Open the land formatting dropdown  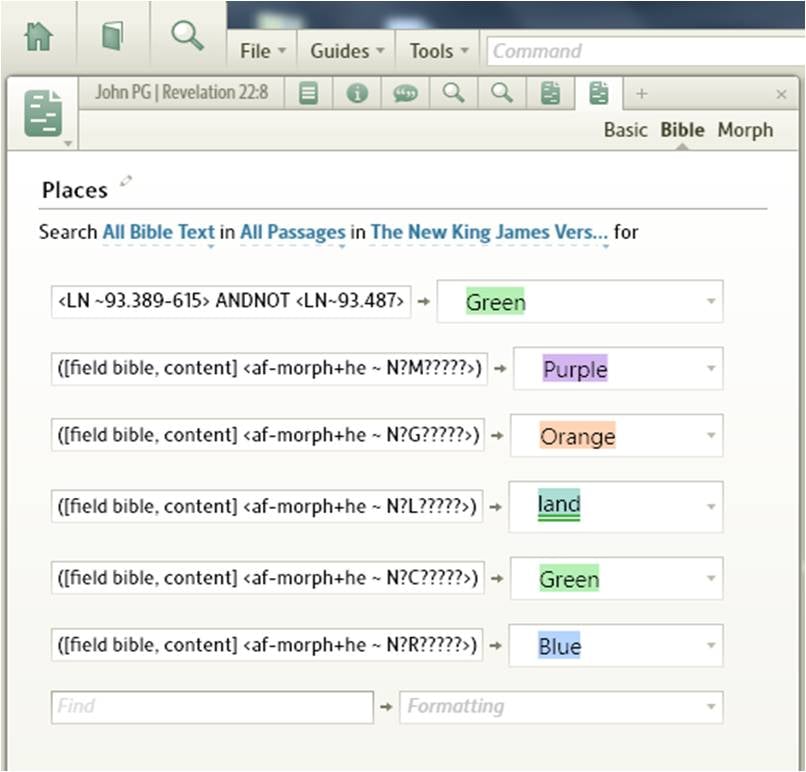pyautogui.click(x=616, y=507)
